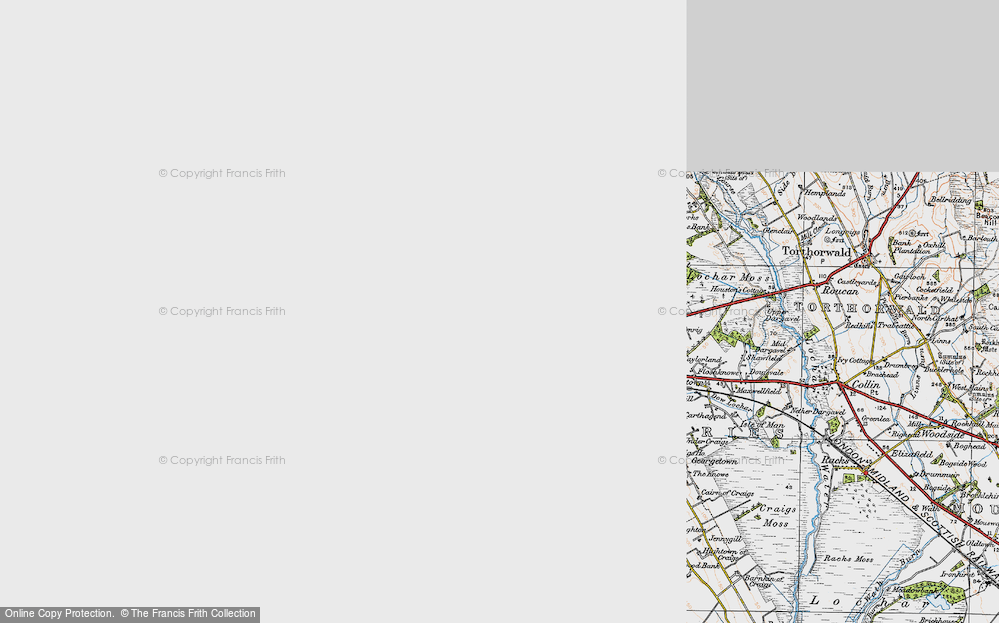Select the 'Hemplands' label on the map
This screenshot has width=999, height=623.
[x=824, y=192]
